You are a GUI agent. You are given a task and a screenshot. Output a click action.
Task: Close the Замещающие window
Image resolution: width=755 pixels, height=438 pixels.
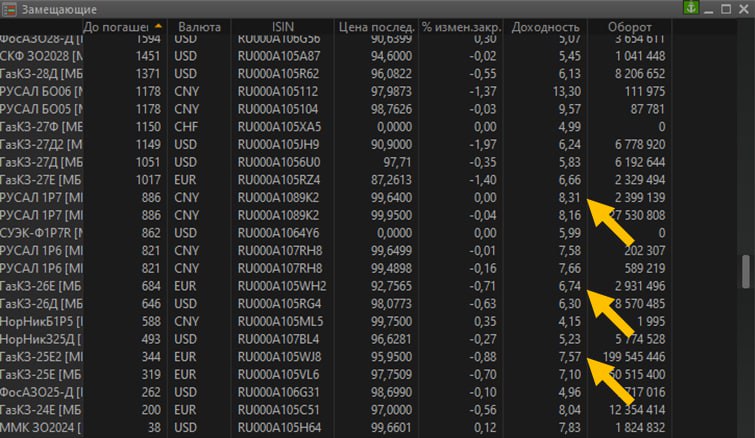click(x=744, y=9)
